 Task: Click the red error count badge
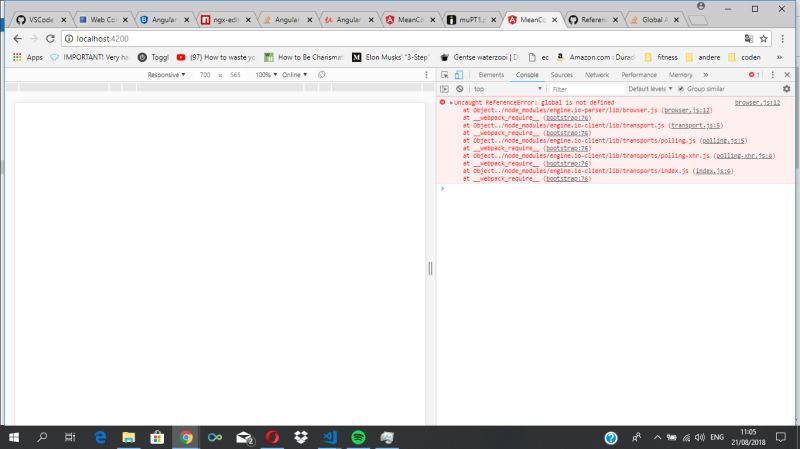point(754,74)
